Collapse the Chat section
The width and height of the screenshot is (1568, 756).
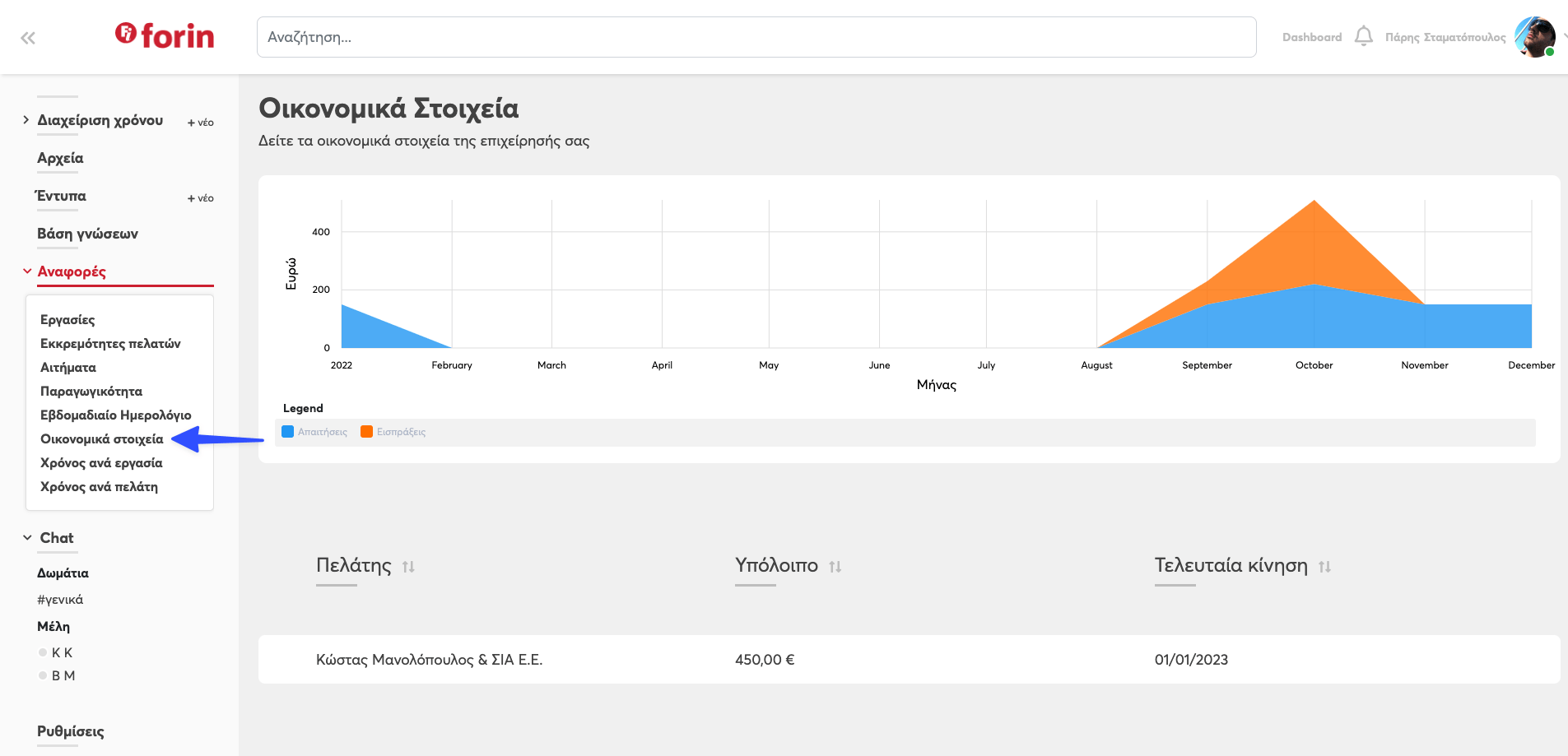(x=27, y=538)
